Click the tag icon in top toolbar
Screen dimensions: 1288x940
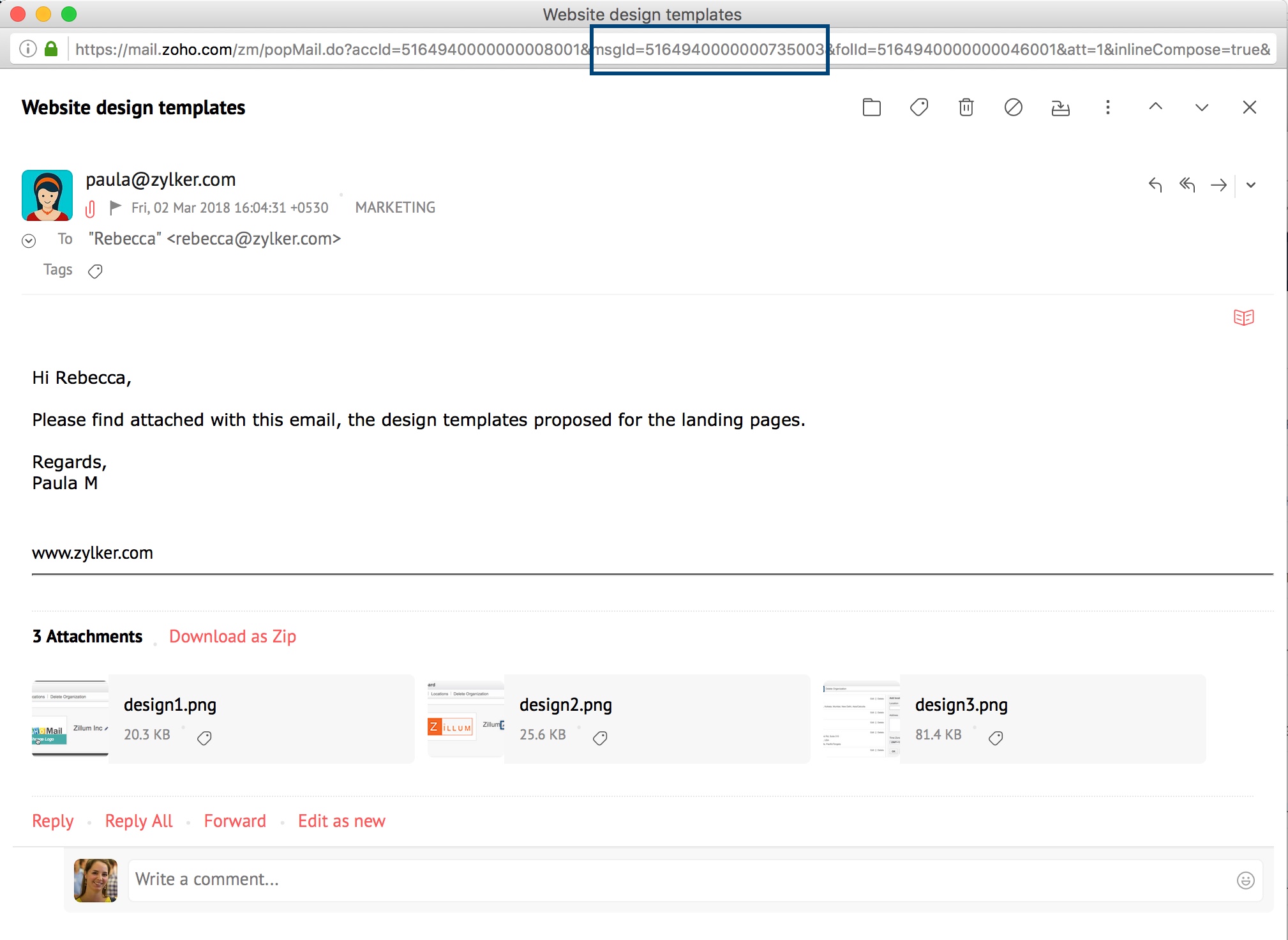(x=918, y=107)
